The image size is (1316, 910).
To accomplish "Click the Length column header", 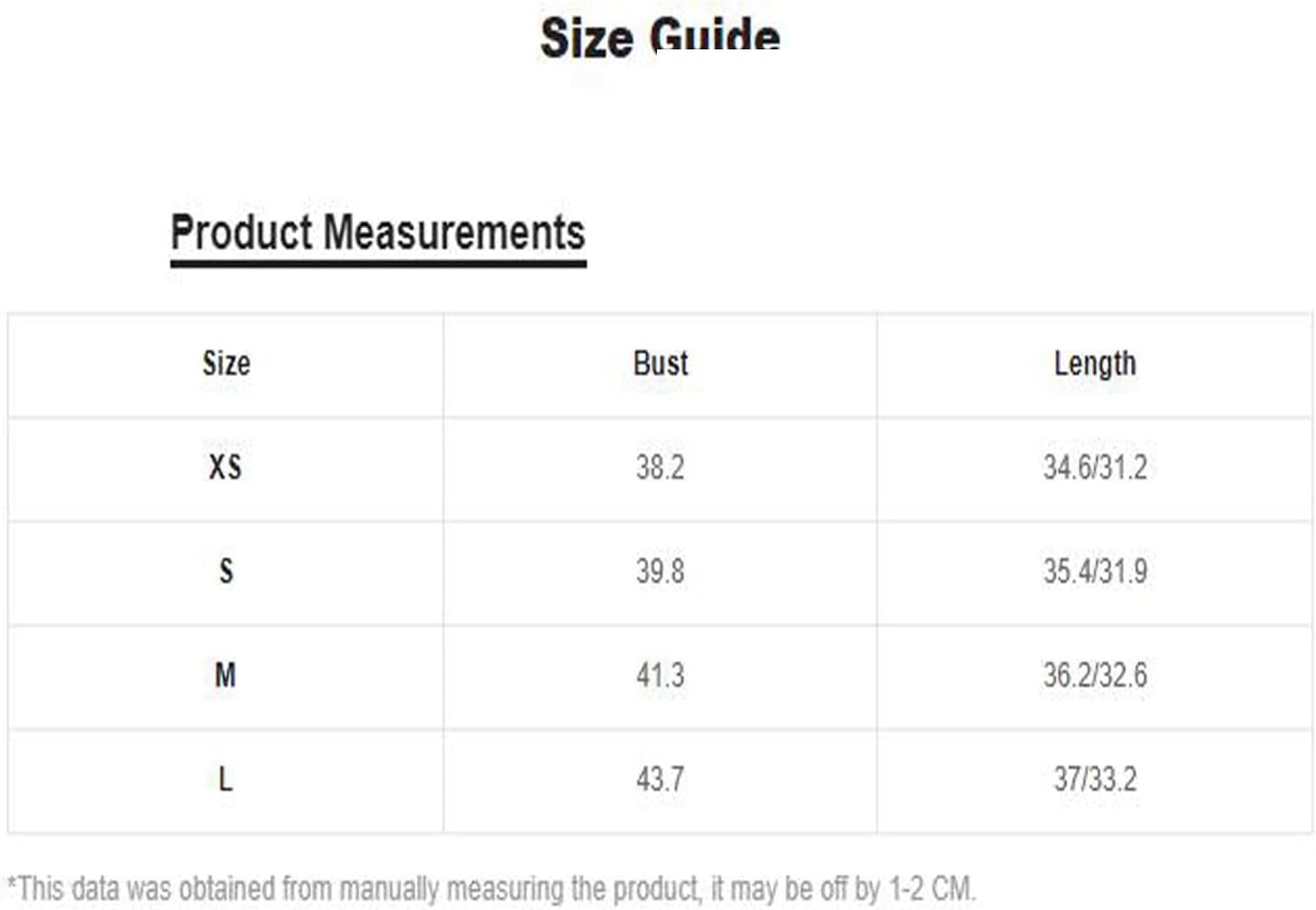I will click(x=1095, y=365).
